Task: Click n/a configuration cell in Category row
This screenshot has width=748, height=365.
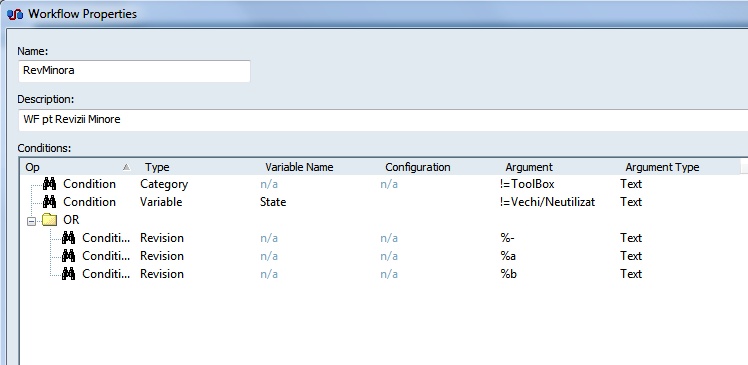Action: (389, 184)
